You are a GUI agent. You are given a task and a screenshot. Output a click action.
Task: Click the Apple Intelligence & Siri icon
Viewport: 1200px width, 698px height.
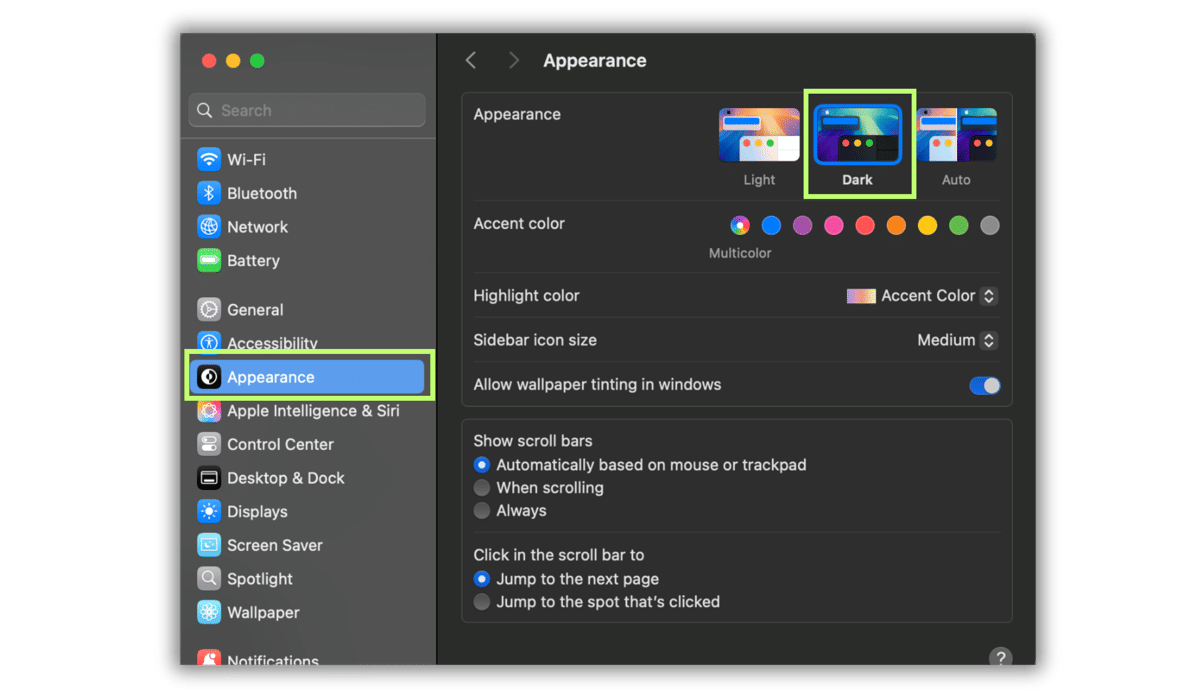coord(209,411)
